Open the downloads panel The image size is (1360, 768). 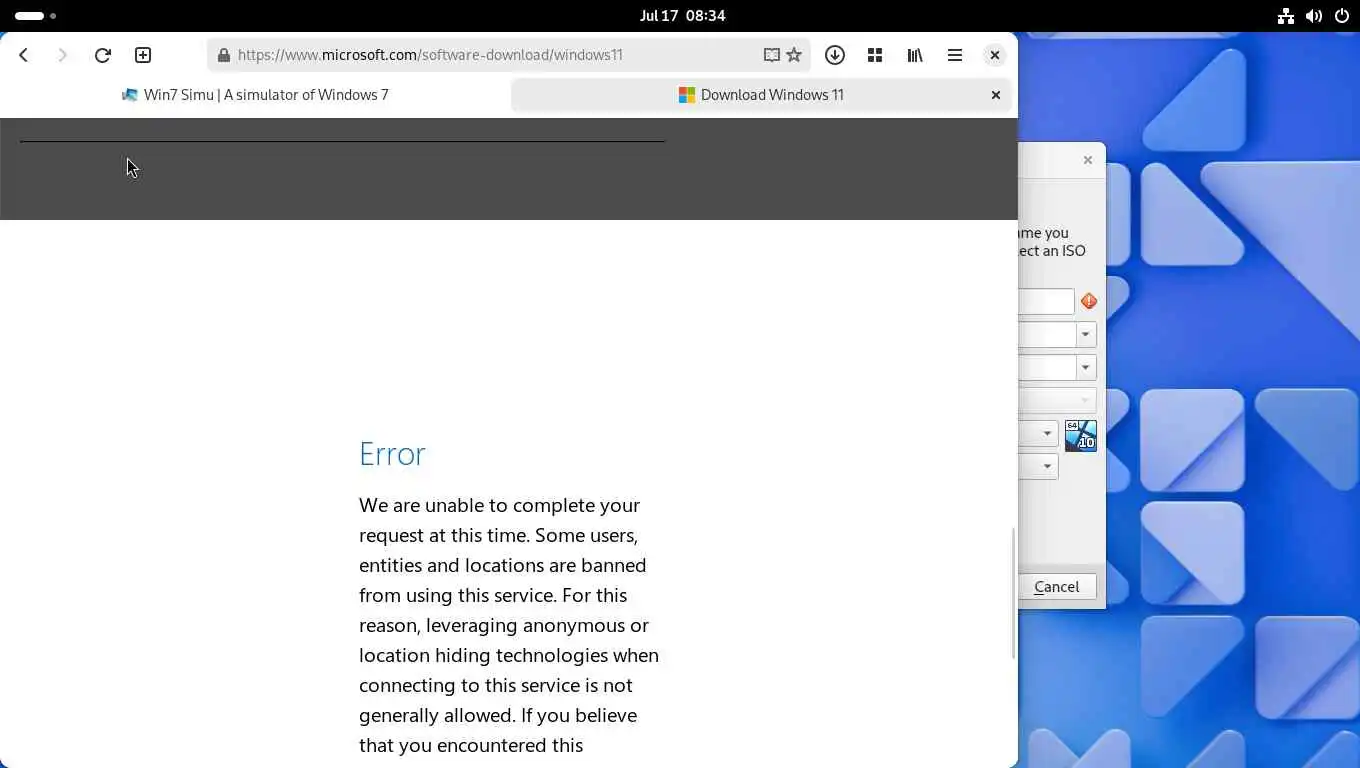[835, 55]
